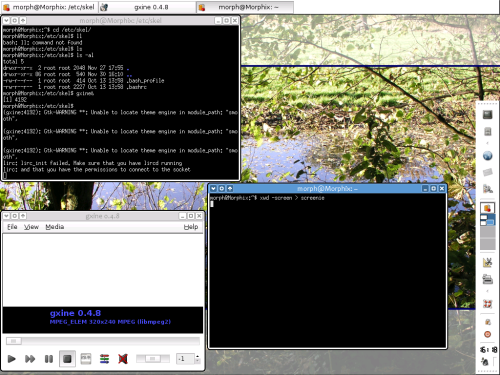Pause the media in gxine
This screenshot has height=375, width=500.
coord(49,359)
